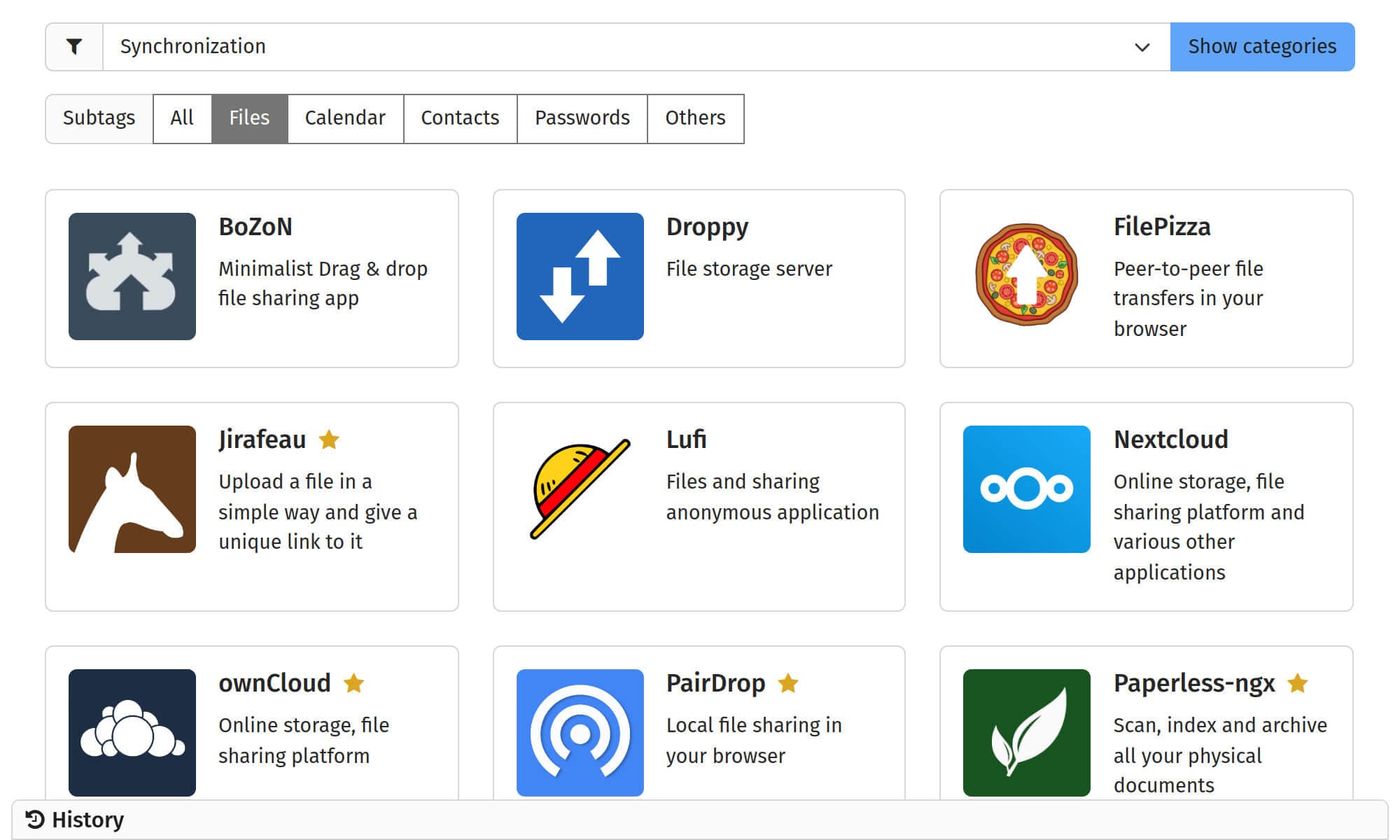Click the BoZoN app icon

point(132,276)
